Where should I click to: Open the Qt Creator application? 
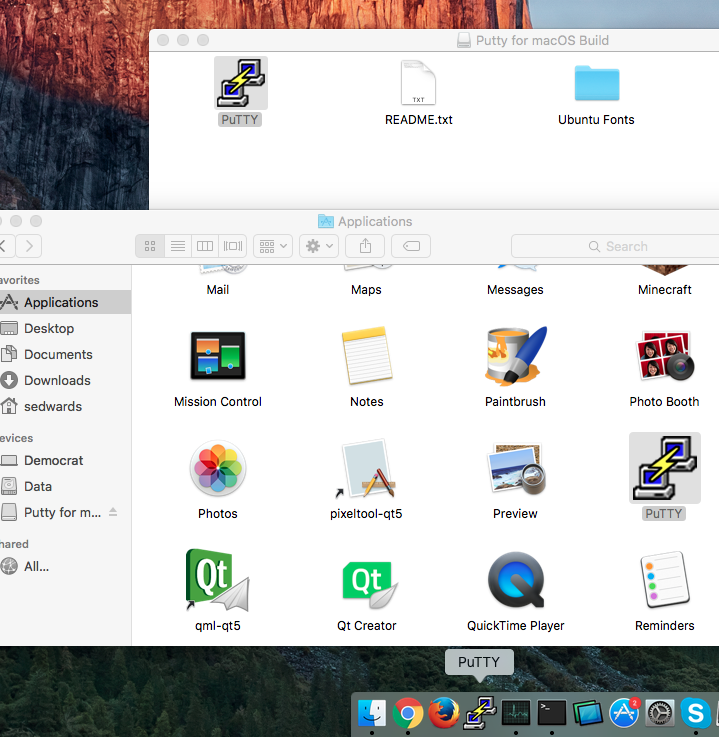[366, 580]
